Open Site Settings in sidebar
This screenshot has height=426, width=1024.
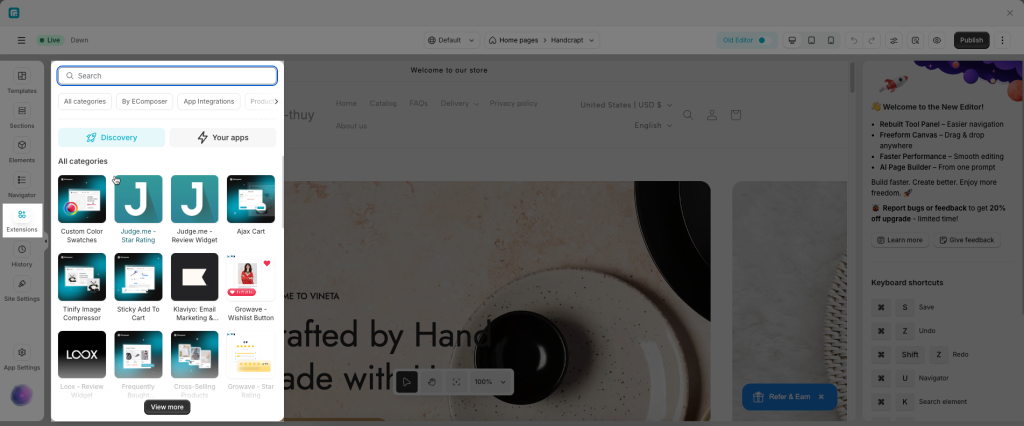tap(22, 284)
